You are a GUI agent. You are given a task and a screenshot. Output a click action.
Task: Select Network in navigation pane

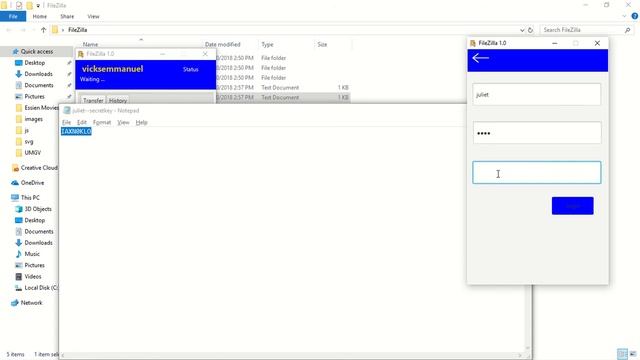pyautogui.click(x=31, y=302)
